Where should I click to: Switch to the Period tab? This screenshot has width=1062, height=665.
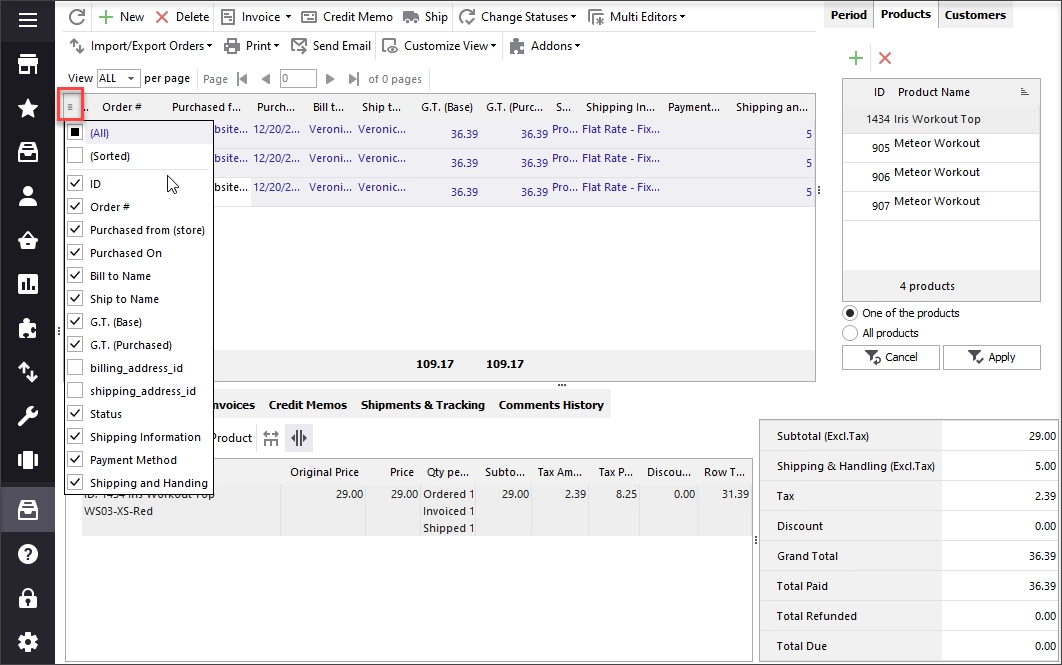coord(849,15)
